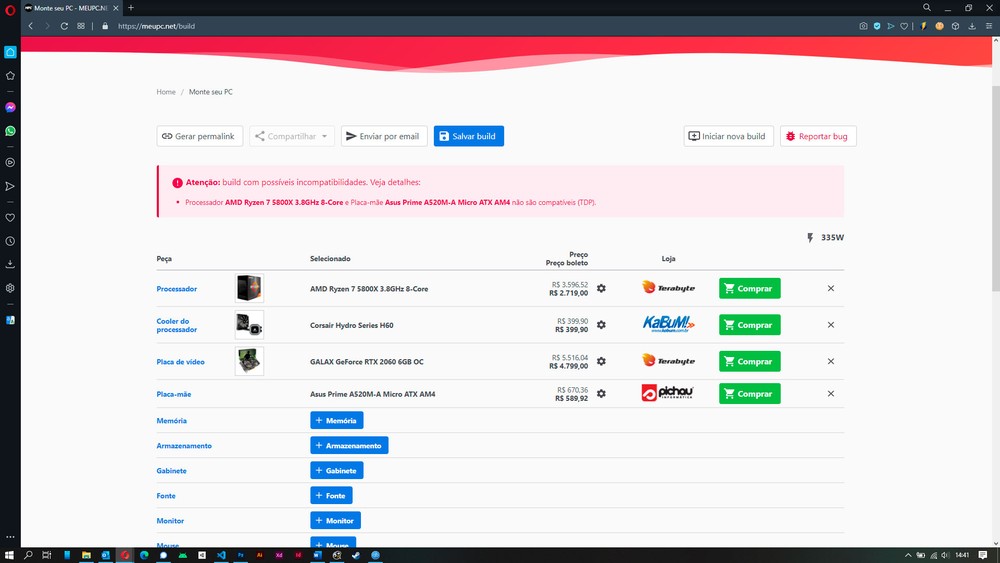Expand the Compartilhar dropdown
Screen dimensions: 1000x563
292,136
